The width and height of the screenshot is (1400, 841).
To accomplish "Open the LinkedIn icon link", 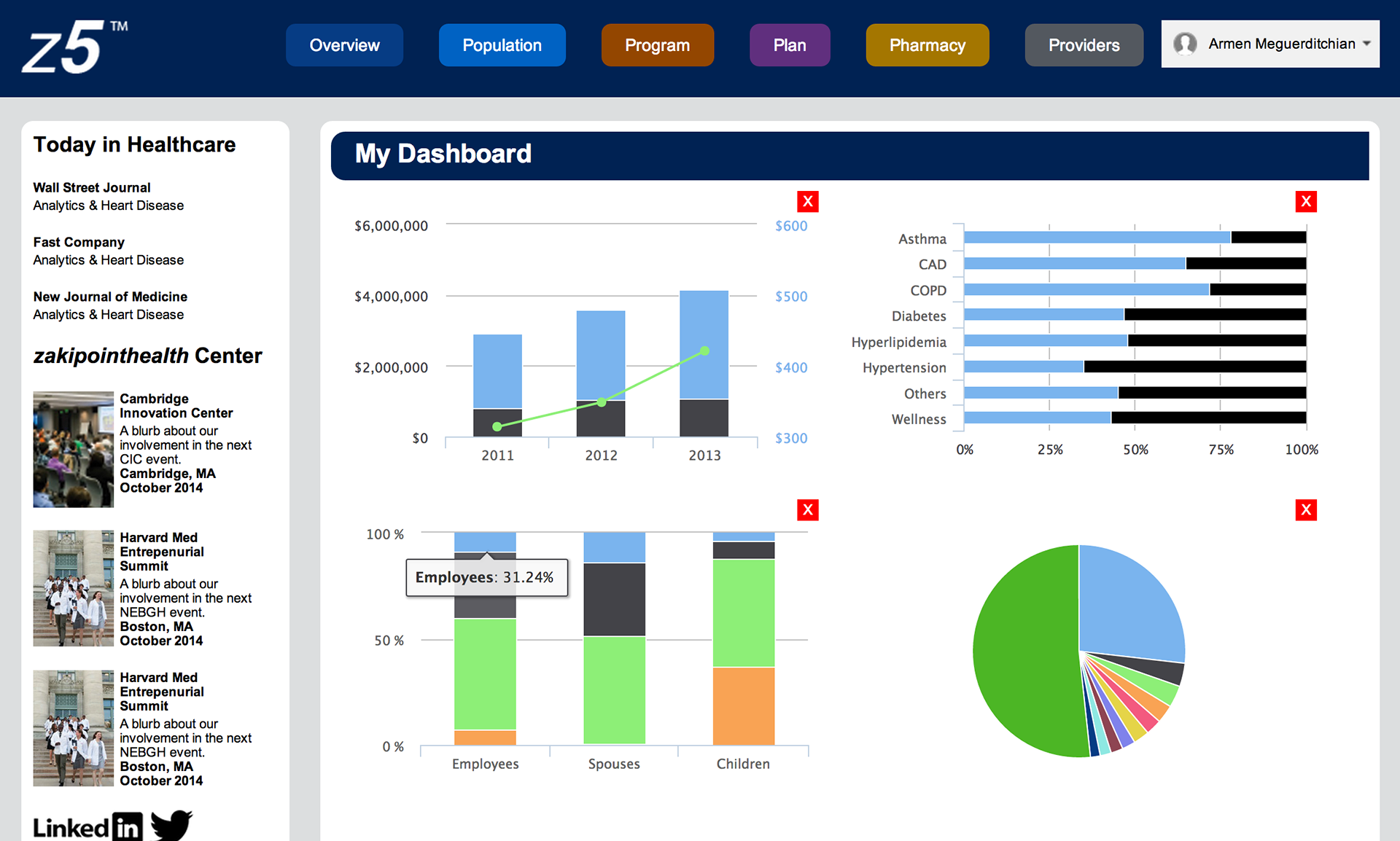I will click(x=87, y=826).
